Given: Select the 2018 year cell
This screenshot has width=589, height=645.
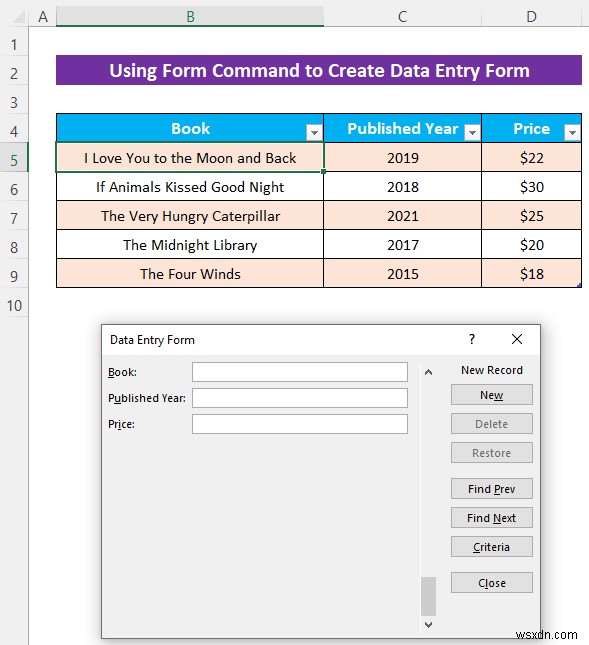Looking at the screenshot, I should click(x=403, y=186).
